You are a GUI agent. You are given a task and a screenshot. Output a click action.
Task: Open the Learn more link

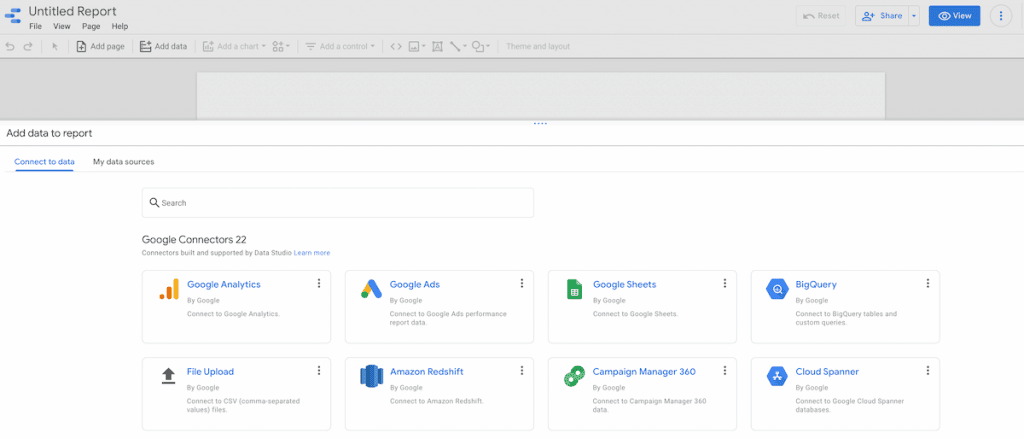(312, 253)
